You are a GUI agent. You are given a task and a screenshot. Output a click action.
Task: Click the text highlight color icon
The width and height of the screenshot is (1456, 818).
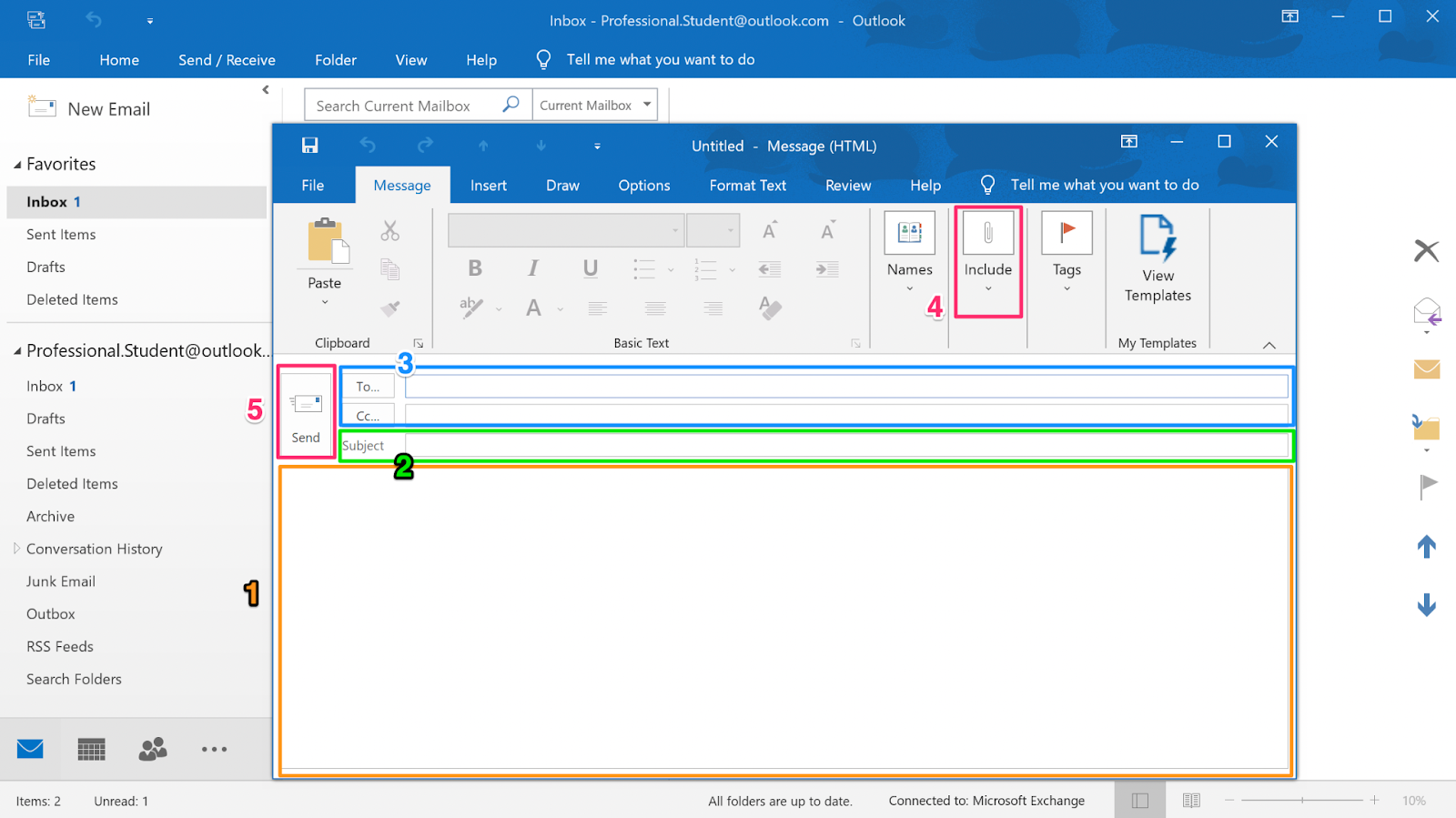pyautogui.click(x=471, y=308)
